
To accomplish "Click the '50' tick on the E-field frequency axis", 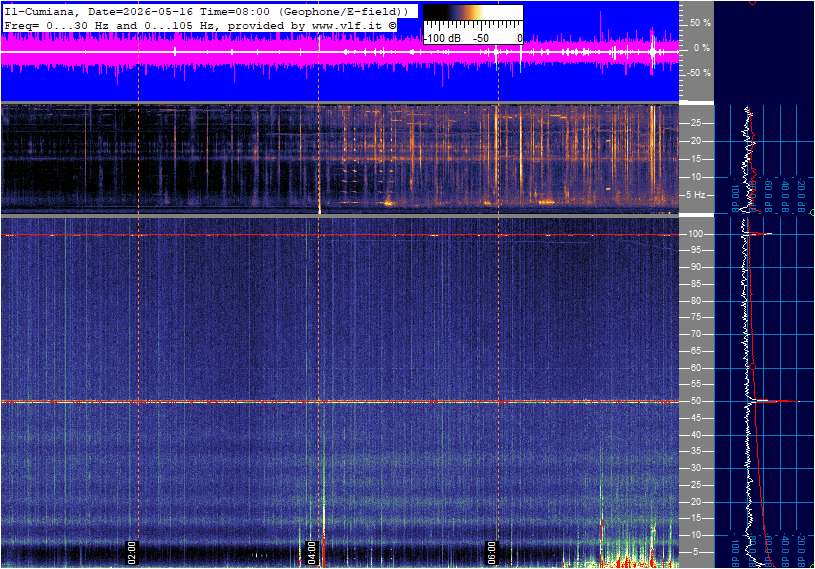I will 695,401.
